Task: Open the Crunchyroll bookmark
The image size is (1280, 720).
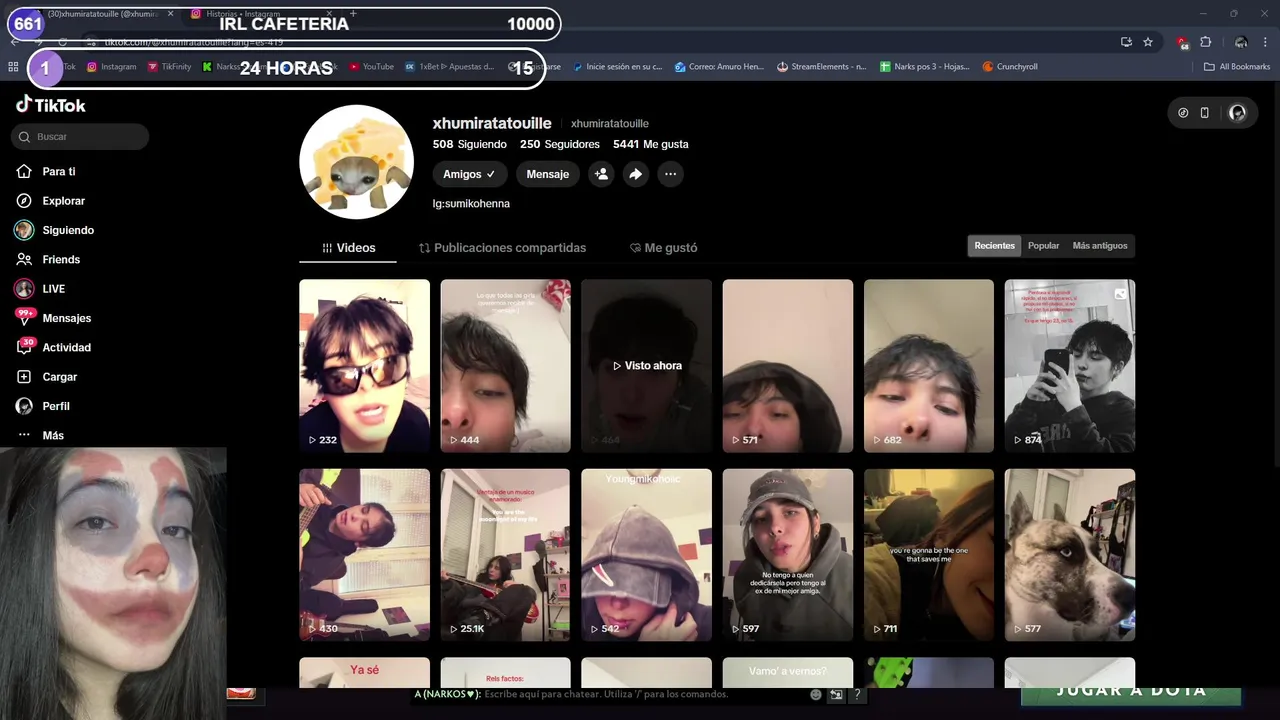Action: pos(1010,67)
